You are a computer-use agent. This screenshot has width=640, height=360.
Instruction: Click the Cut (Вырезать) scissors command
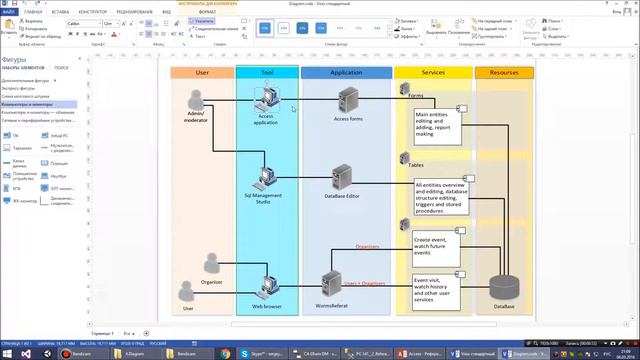click(x=31, y=21)
